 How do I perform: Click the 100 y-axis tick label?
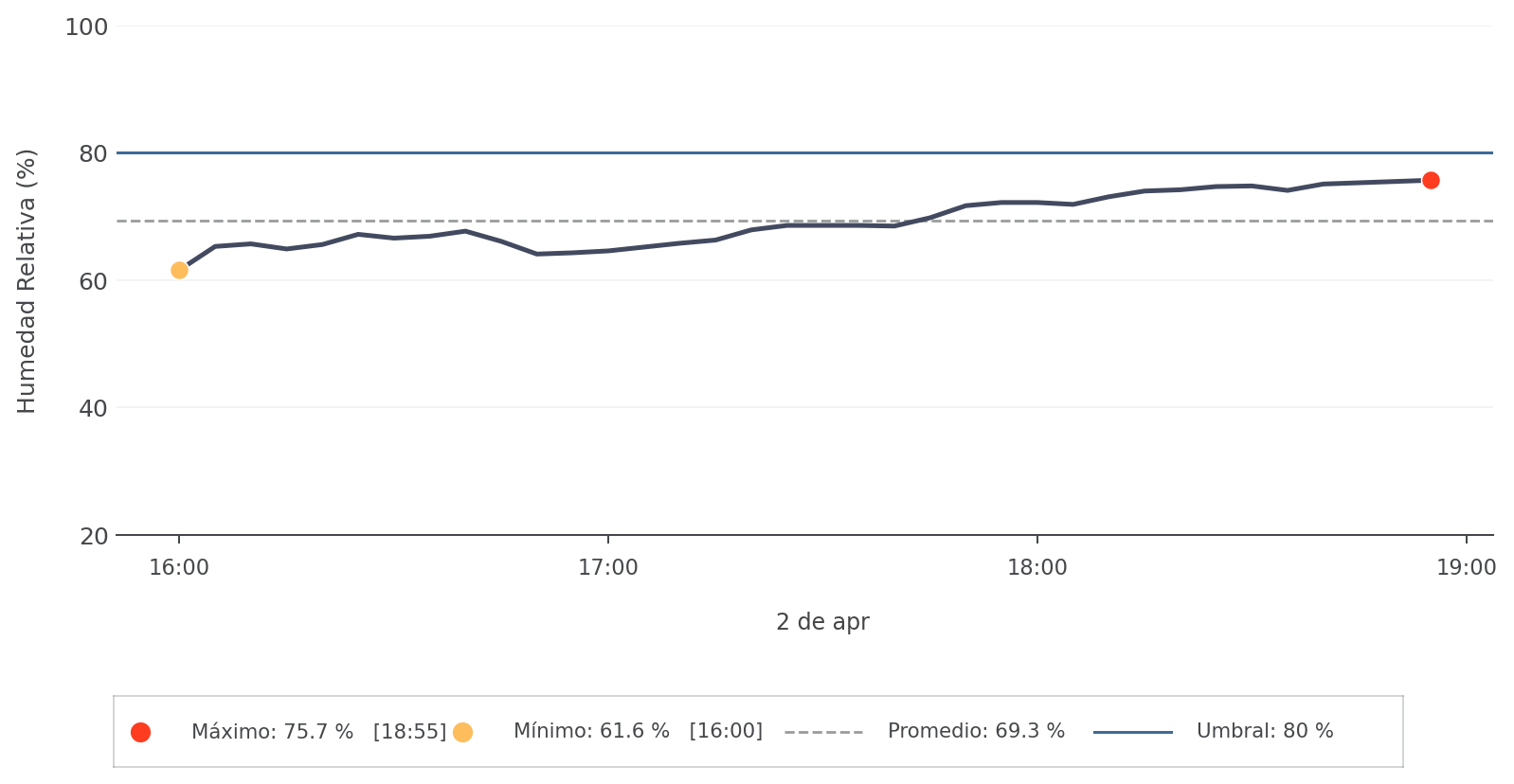[86, 27]
